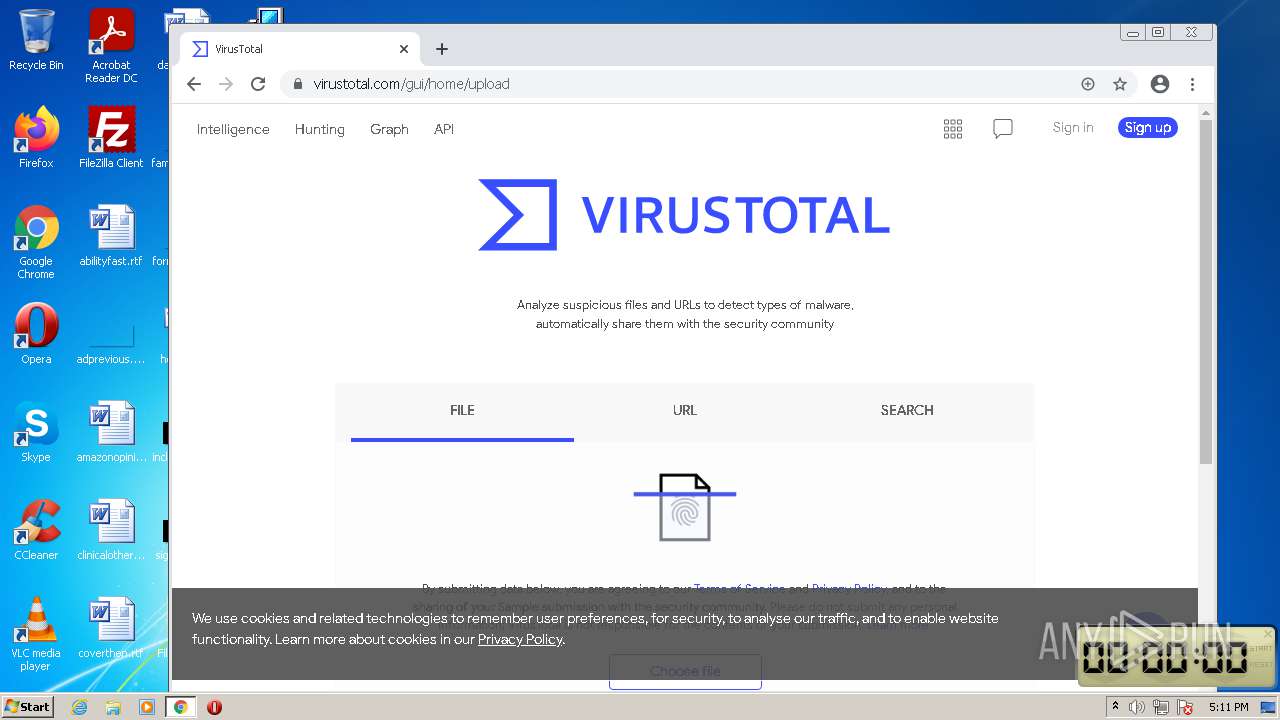The image size is (1280, 720).
Task: Launch Acrobat Reader DC desktop shortcut
Action: (x=111, y=46)
